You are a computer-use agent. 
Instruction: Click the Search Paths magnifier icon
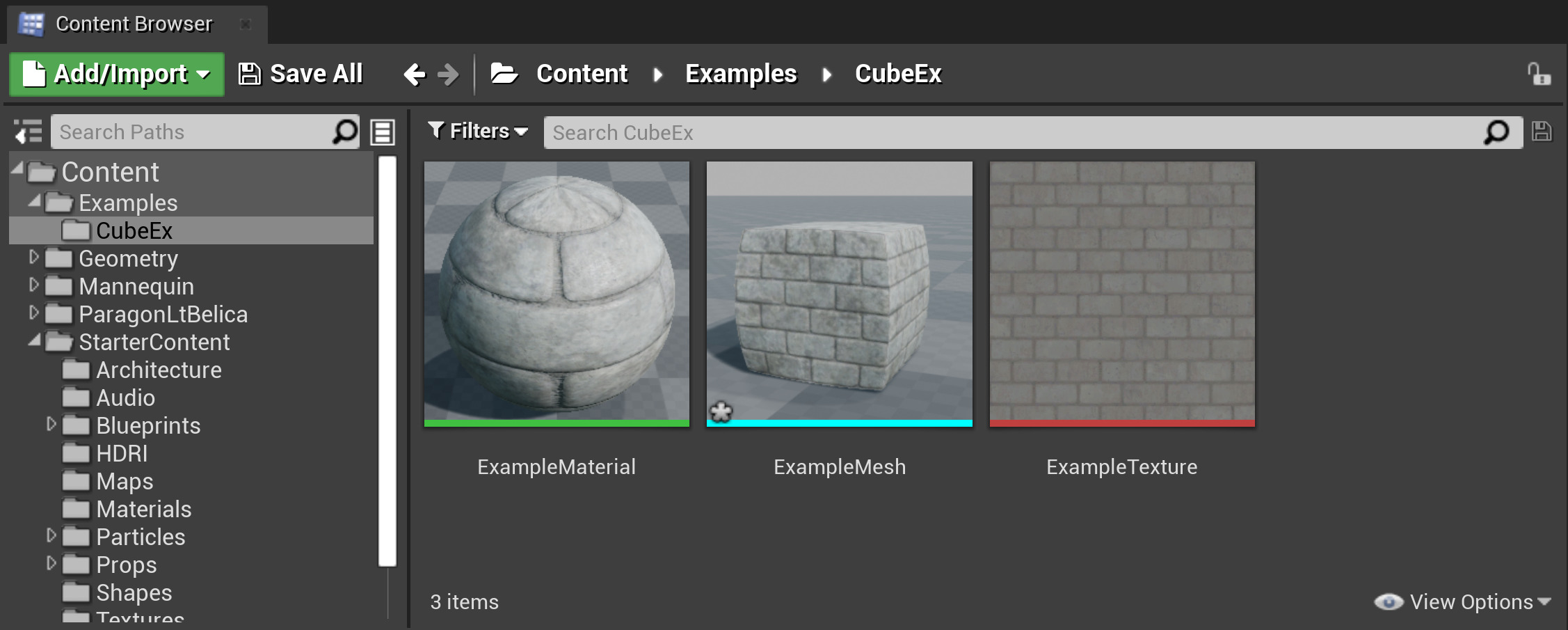coord(344,132)
